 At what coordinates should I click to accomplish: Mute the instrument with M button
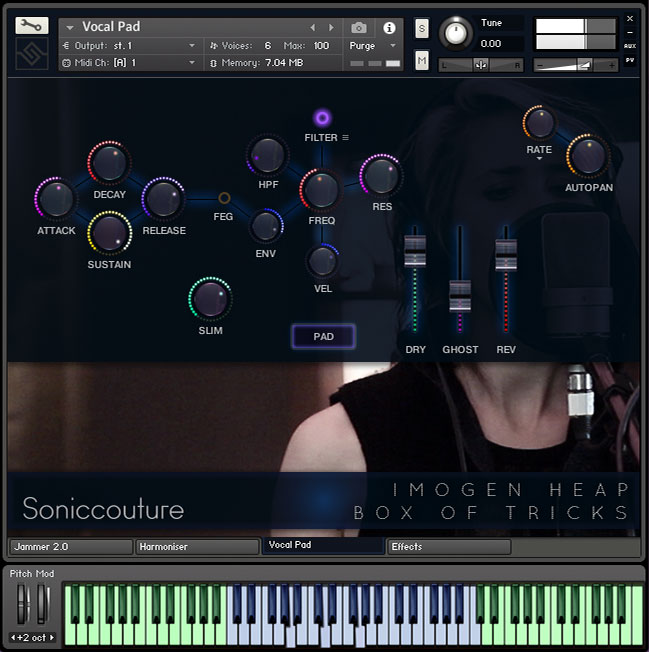click(x=422, y=61)
